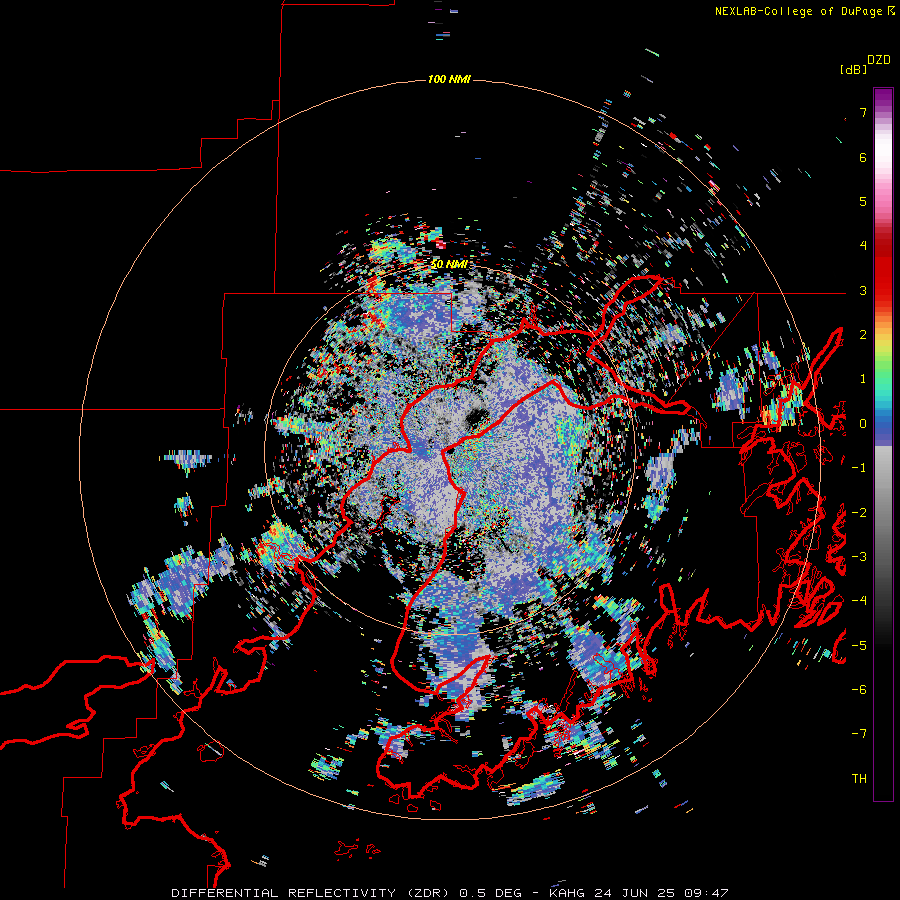
Task: Click the "TH" threshold label on legend
Action: point(859,779)
